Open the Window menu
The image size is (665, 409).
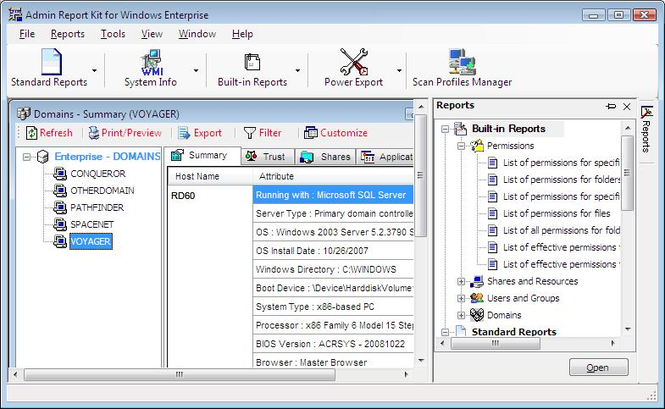click(197, 34)
